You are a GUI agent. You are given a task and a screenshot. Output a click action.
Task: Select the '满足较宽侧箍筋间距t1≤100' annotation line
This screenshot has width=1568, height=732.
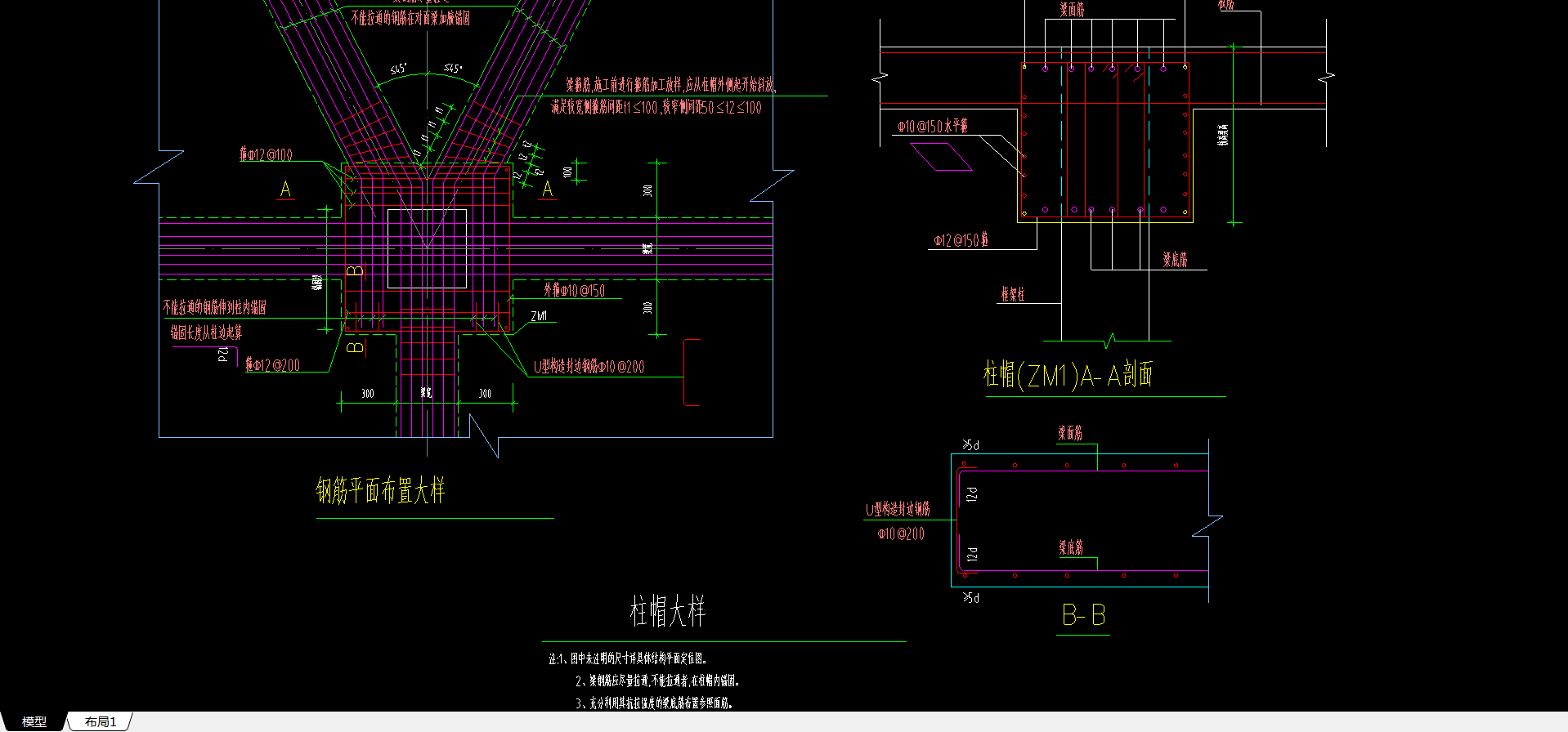pyautogui.click(x=656, y=107)
